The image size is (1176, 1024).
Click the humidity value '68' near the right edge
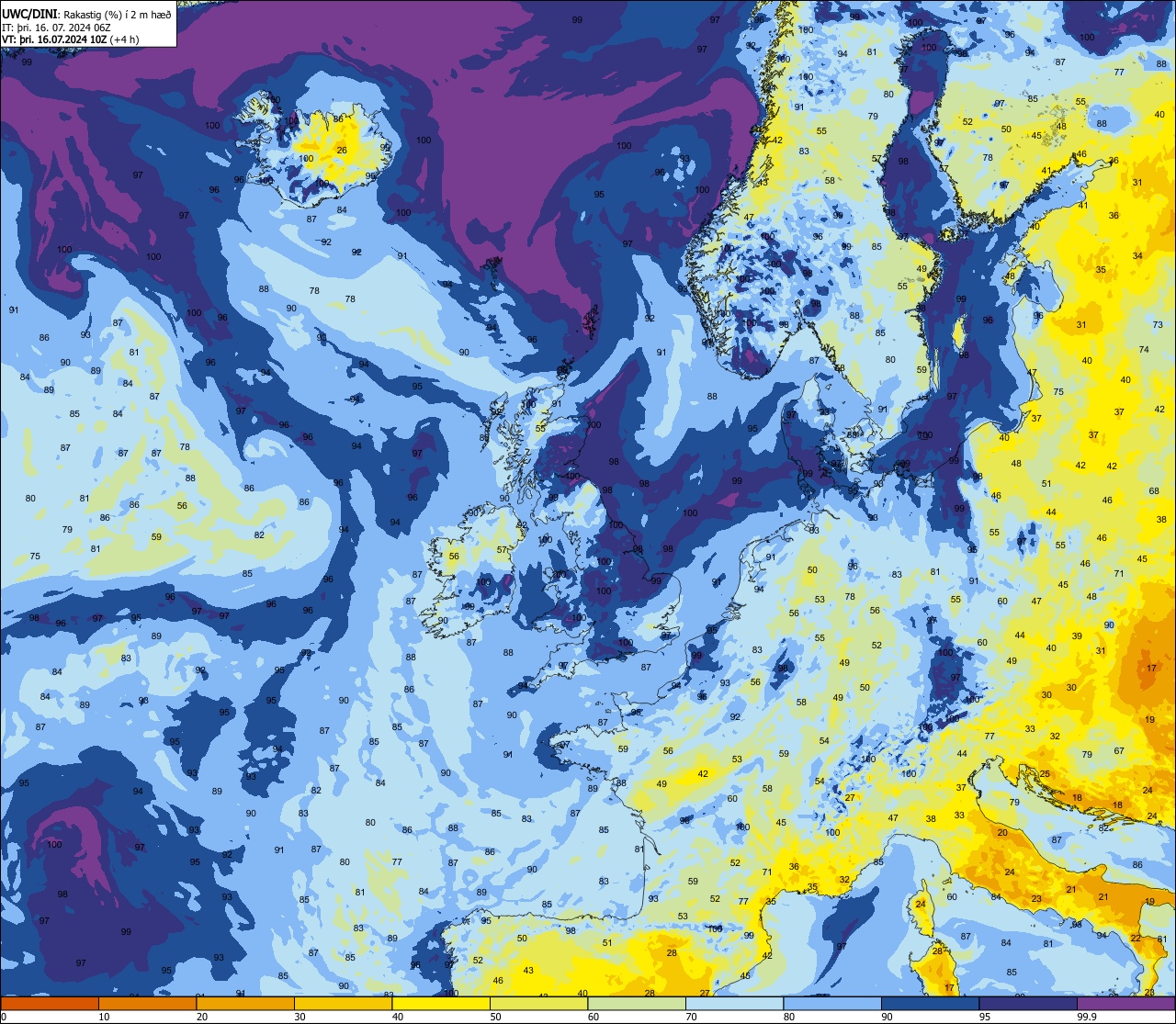tap(1154, 491)
